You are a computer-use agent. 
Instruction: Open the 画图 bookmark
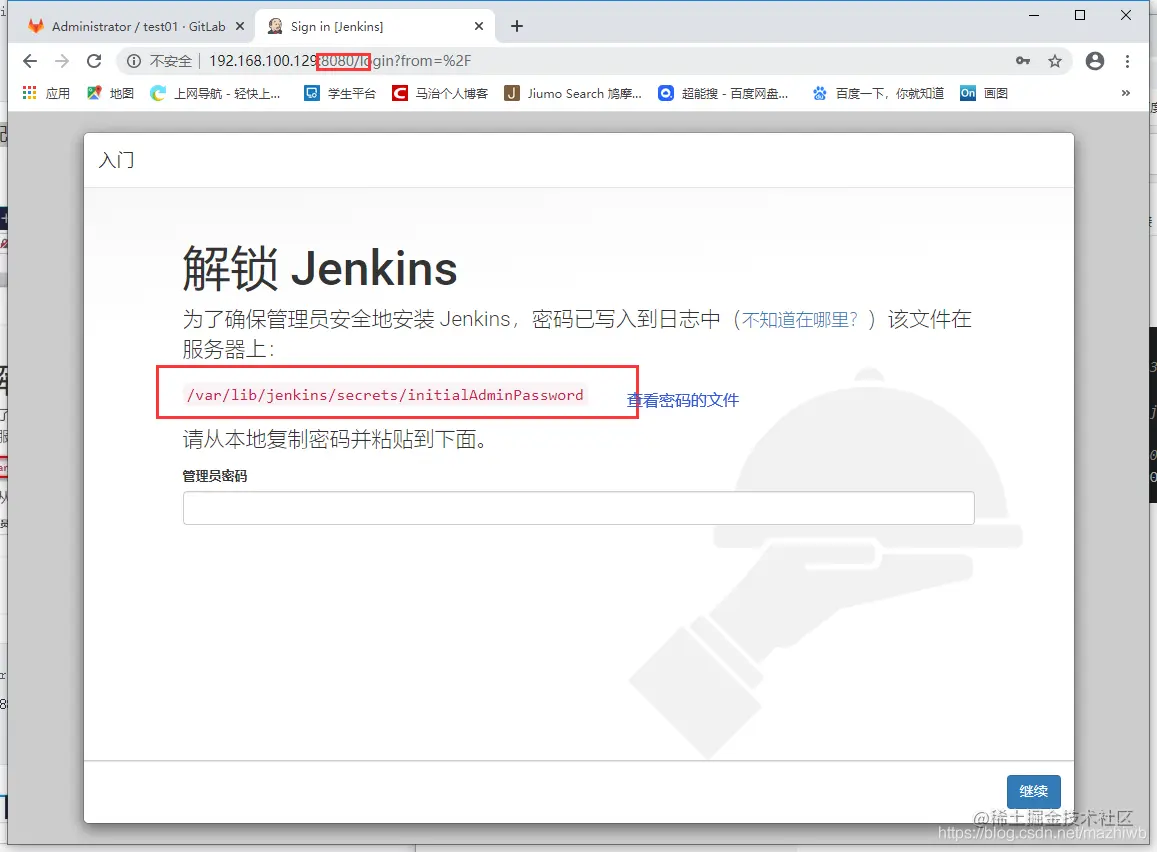(x=984, y=94)
